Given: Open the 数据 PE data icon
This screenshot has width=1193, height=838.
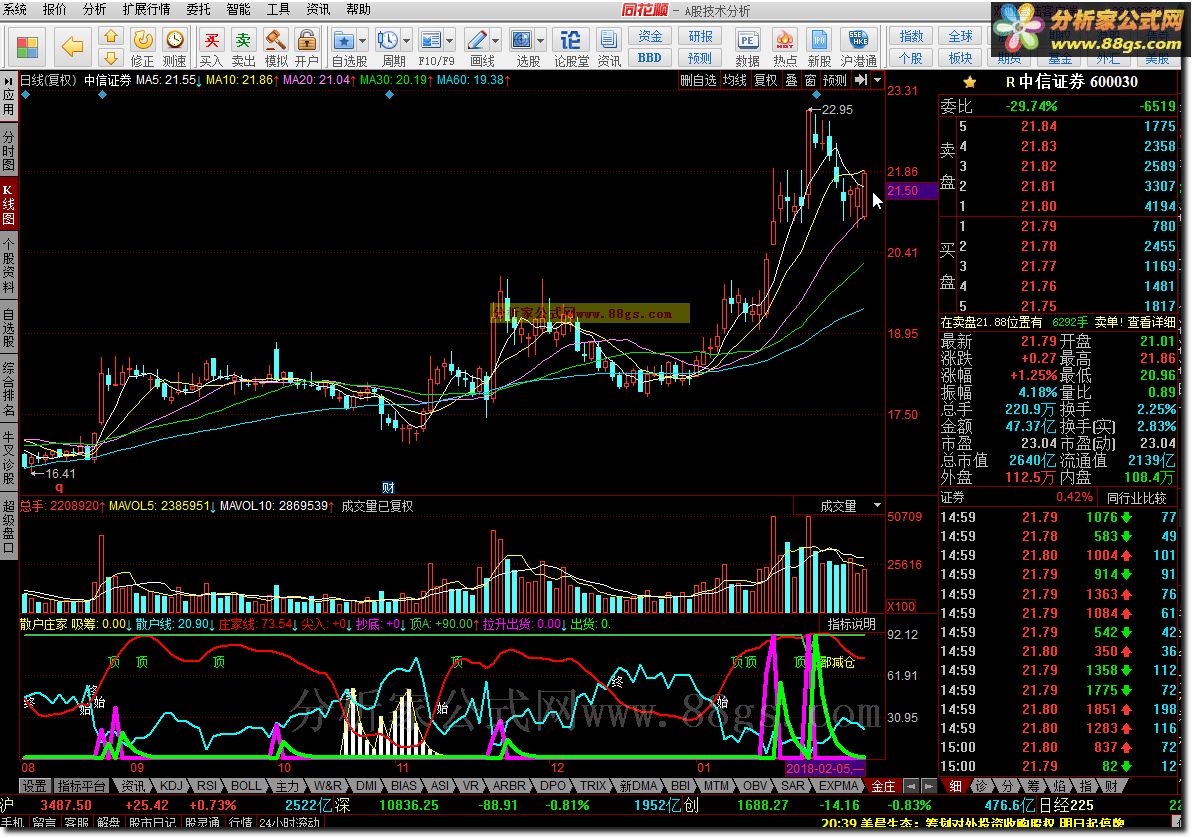Looking at the screenshot, I should [747, 47].
